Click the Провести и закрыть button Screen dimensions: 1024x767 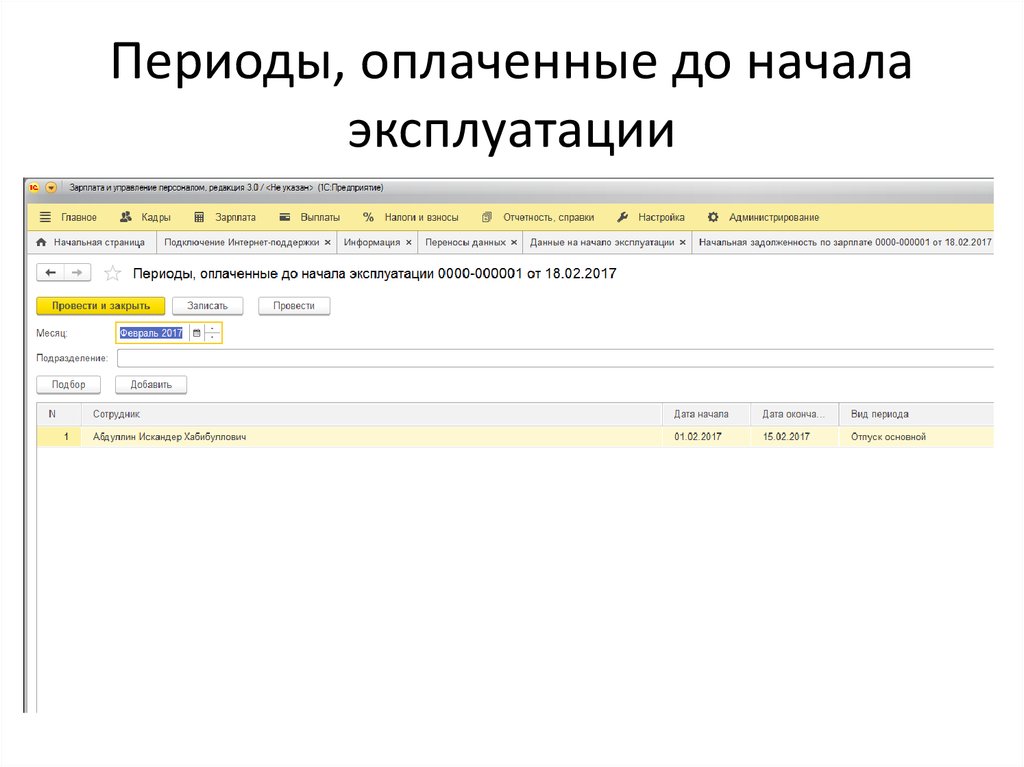coord(100,305)
